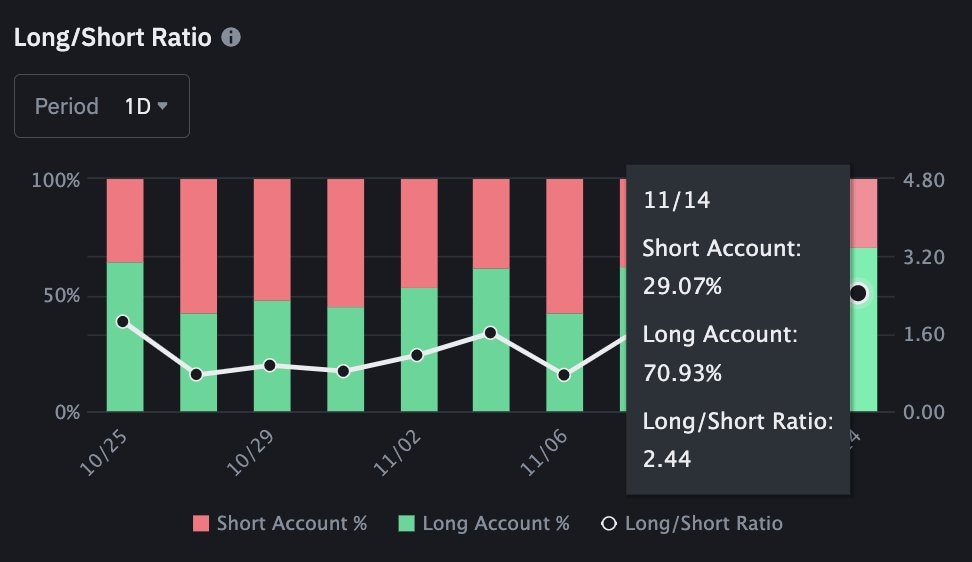Click the highlighted 11/14 ratio data point
Viewport: 972px width, 562px height.
point(858,293)
